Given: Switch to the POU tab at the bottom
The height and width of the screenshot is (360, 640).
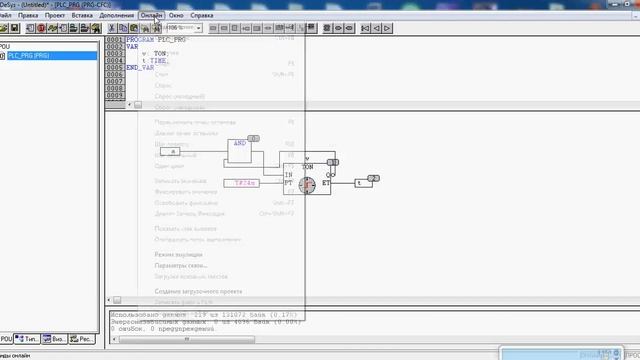Looking at the screenshot, I should coord(6,339).
